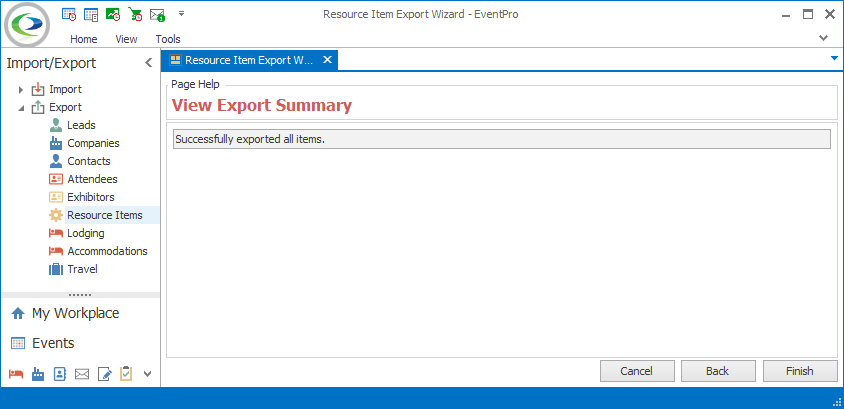
Task: Open the View ribbon tab
Action: [x=126, y=39]
